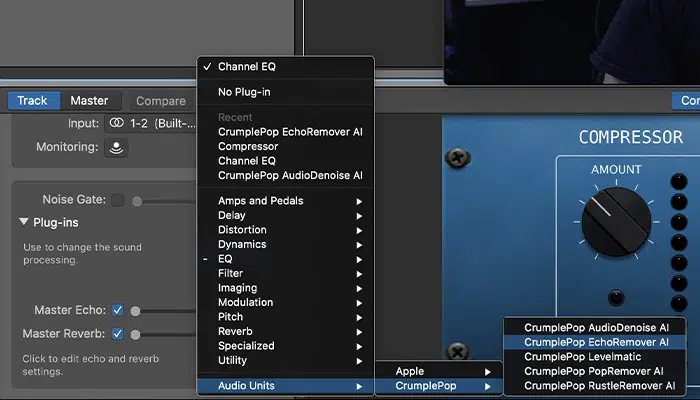Open the EQ submenu
The height and width of the screenshot is (400, 700).
tap(285, 259)
